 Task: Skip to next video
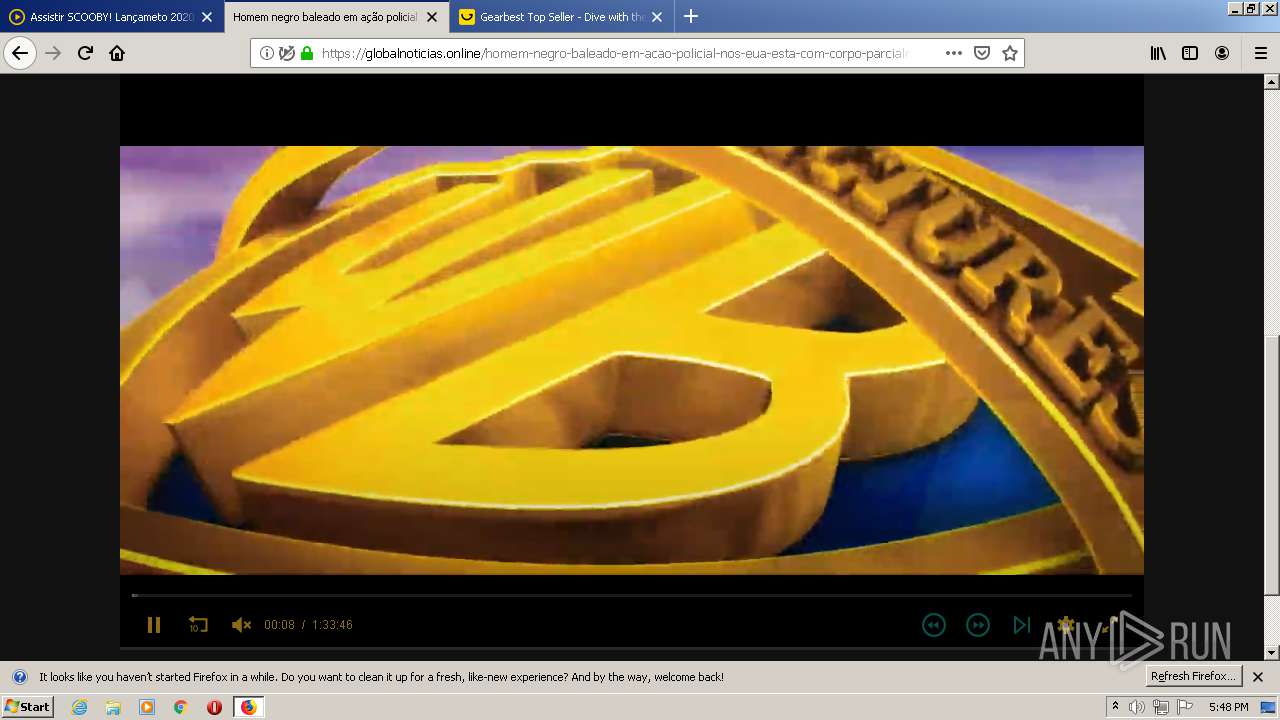(x=1021, y=625)
